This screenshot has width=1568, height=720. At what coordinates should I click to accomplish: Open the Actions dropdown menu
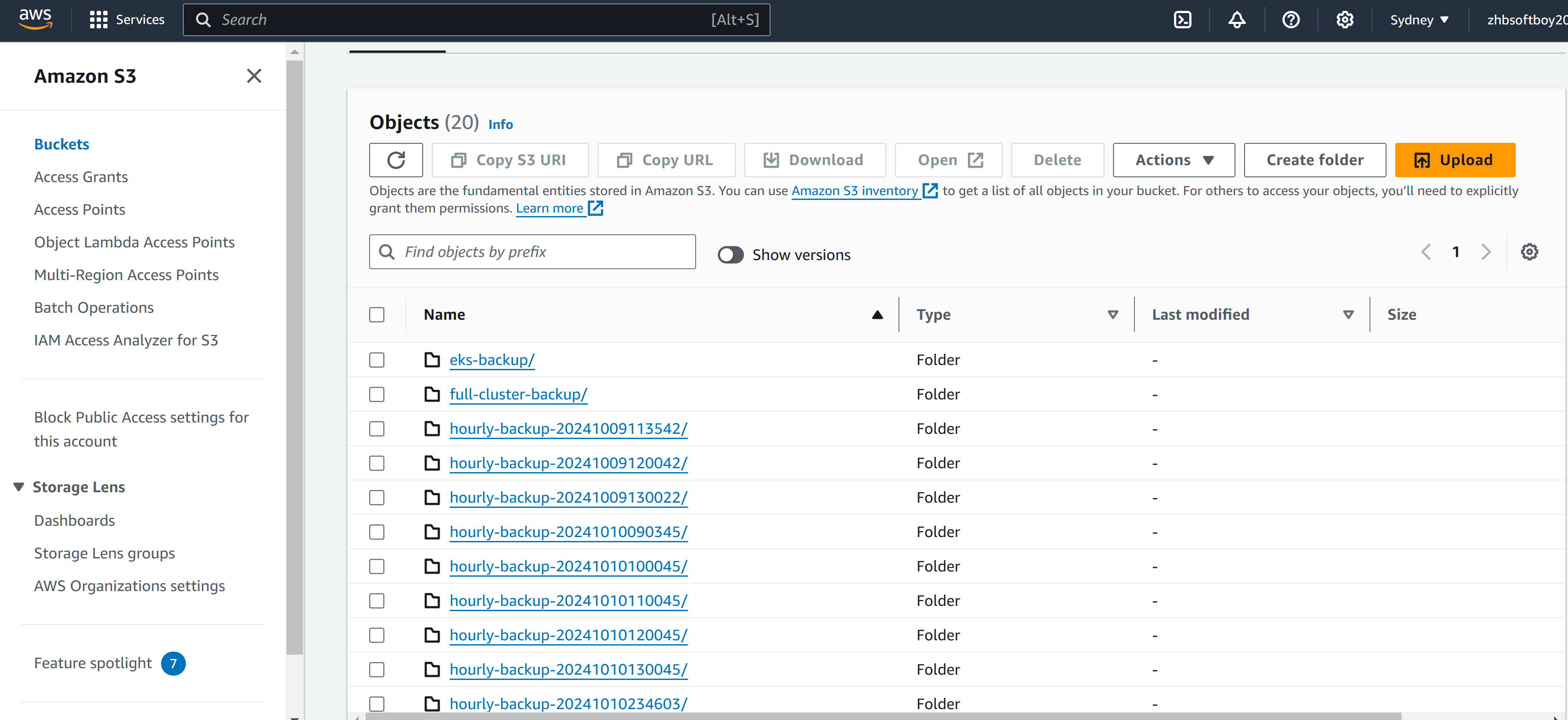[1174, 160]
